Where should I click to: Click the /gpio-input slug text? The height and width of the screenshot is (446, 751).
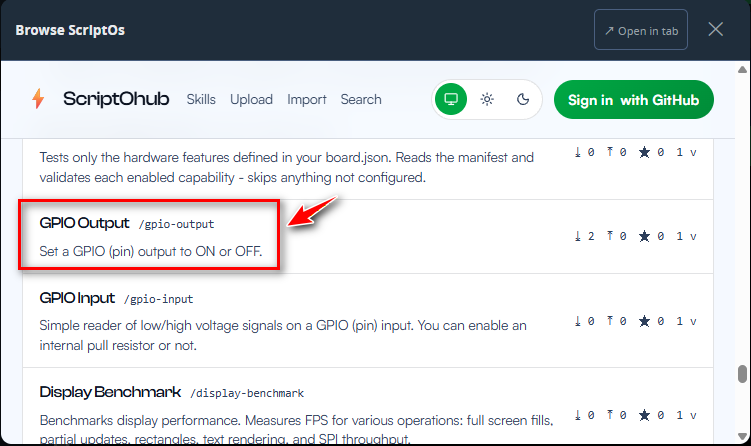tap(159, 299)
